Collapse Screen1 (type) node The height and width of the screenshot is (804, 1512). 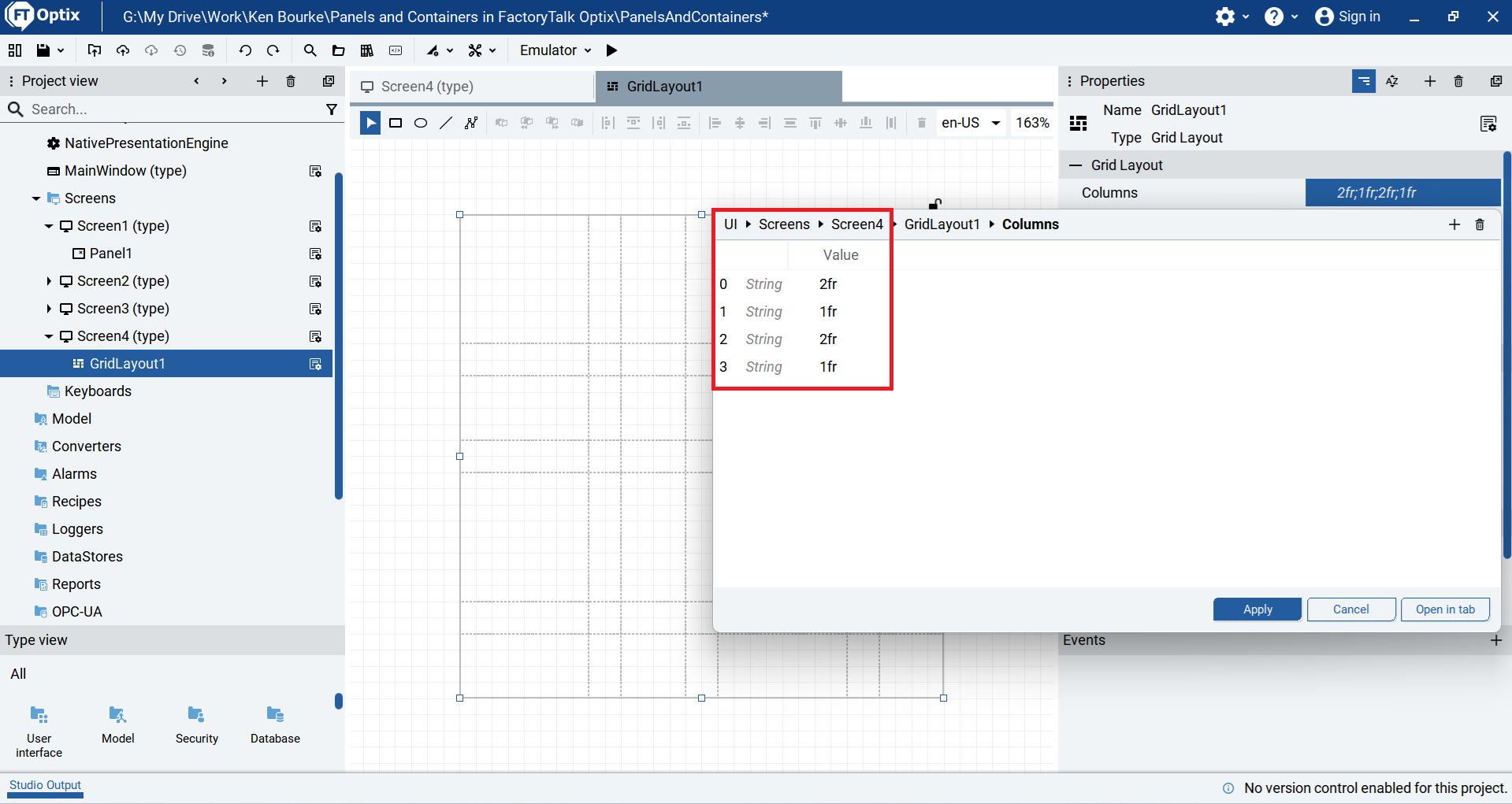point(49,226)
